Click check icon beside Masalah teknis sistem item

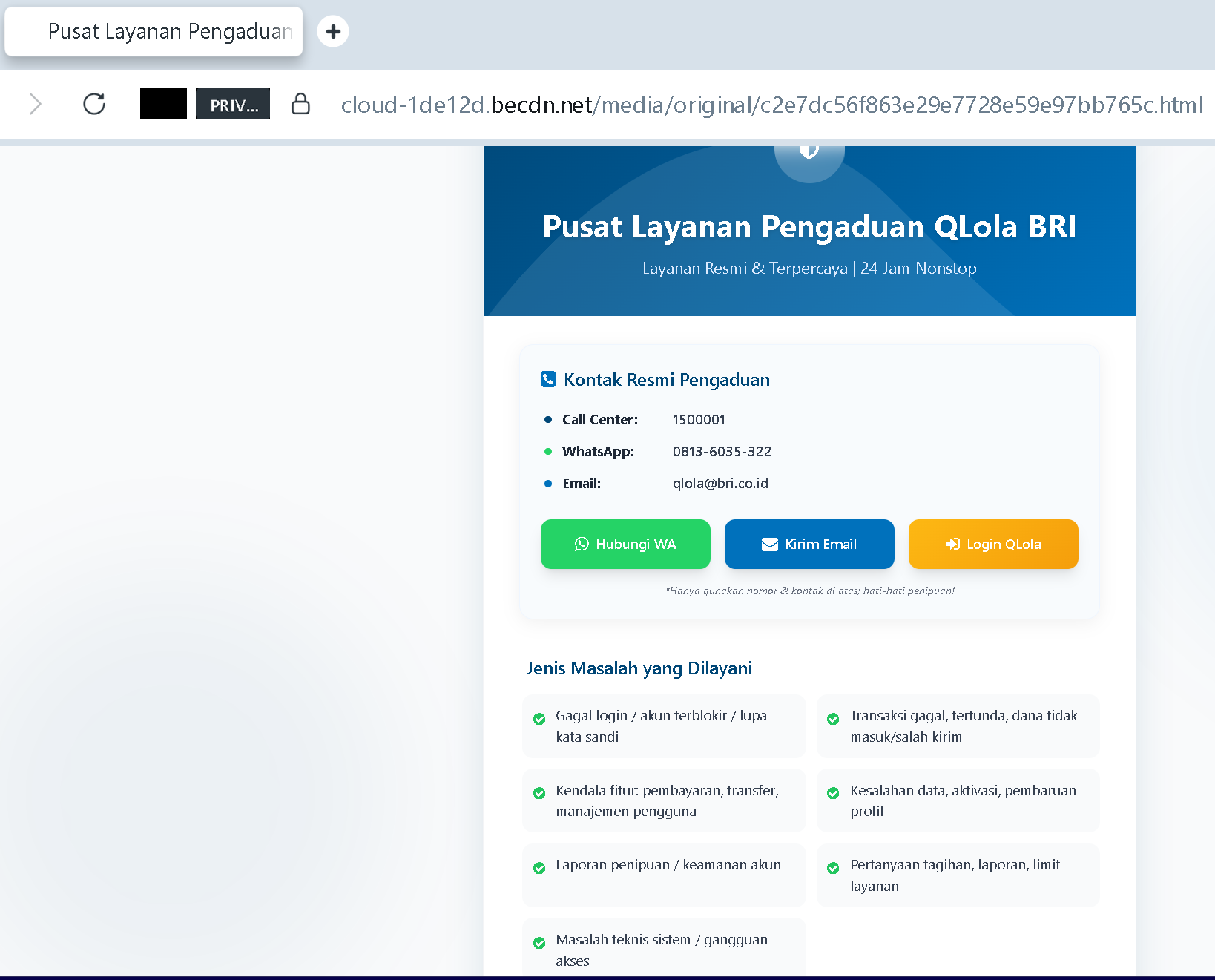(x=539, y=943)
